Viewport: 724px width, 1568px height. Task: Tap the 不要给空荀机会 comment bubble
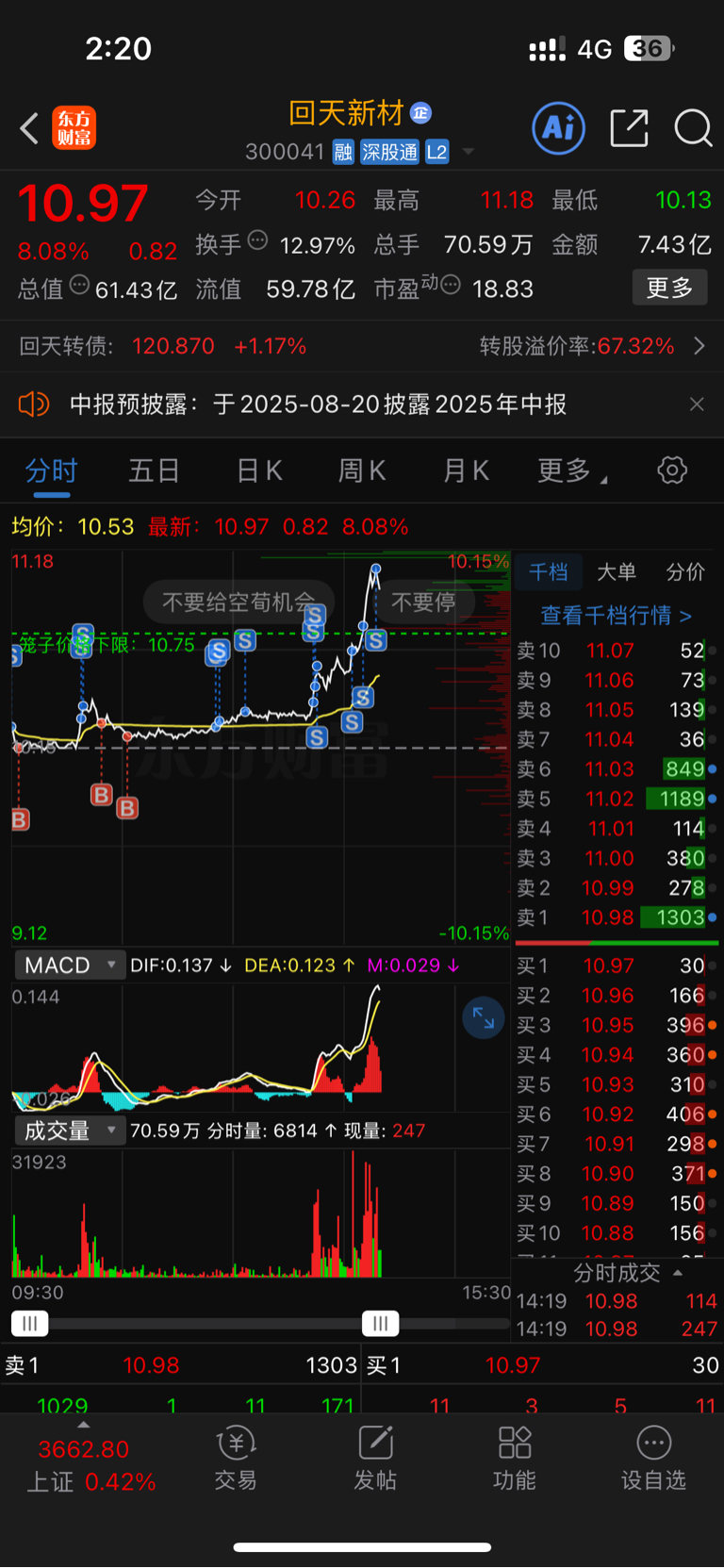click(239, 602)
